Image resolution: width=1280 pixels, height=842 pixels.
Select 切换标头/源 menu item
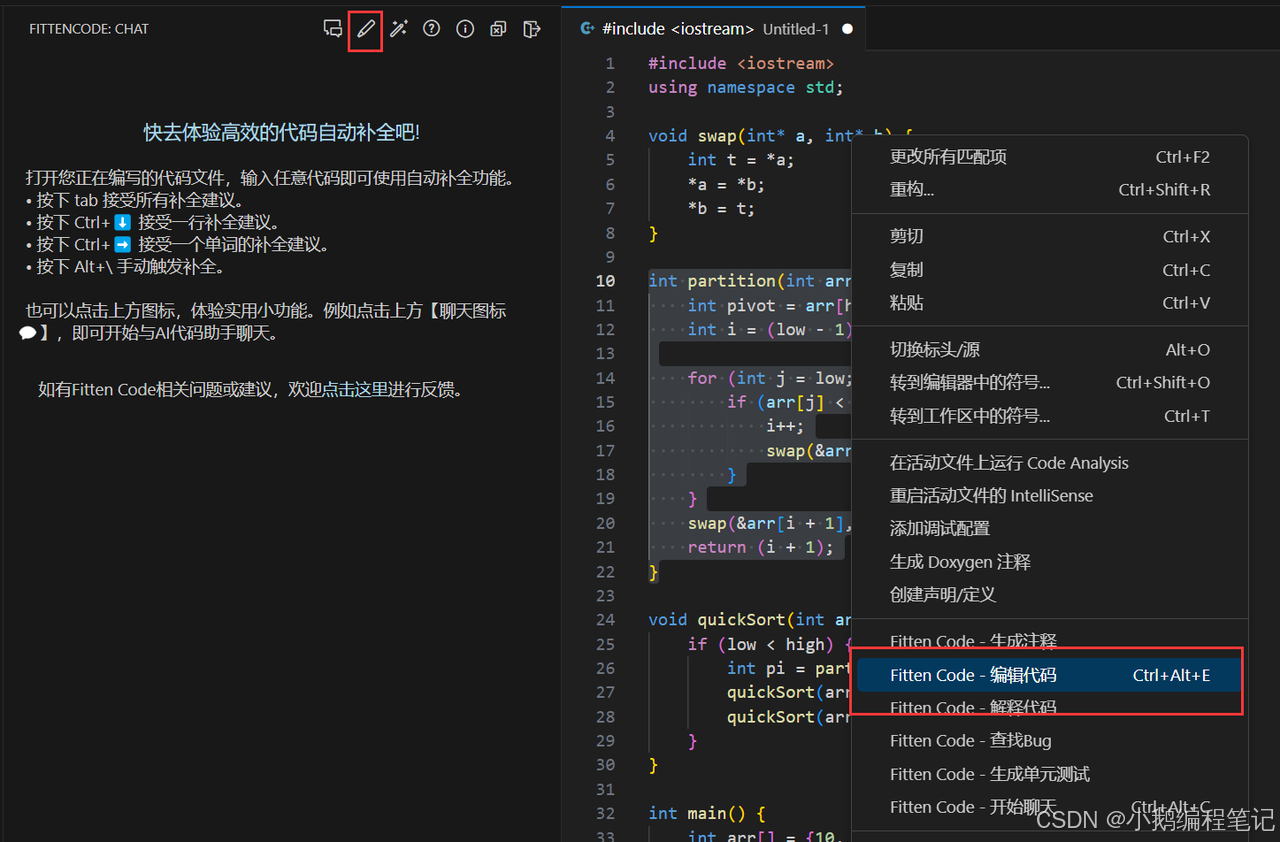coord(1050,350)
